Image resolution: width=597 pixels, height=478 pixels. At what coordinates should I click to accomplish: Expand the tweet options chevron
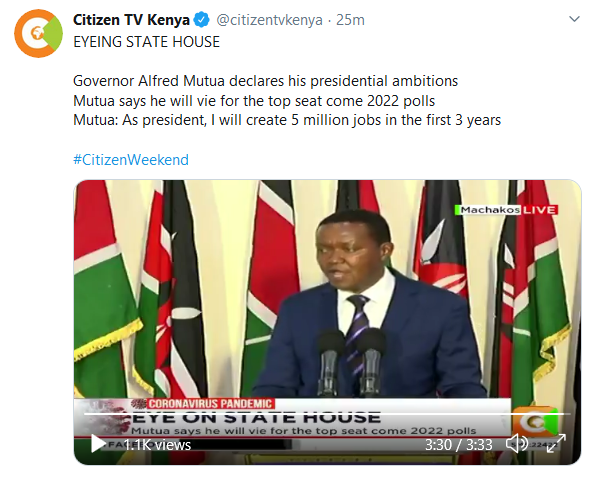tap(574, 19)
